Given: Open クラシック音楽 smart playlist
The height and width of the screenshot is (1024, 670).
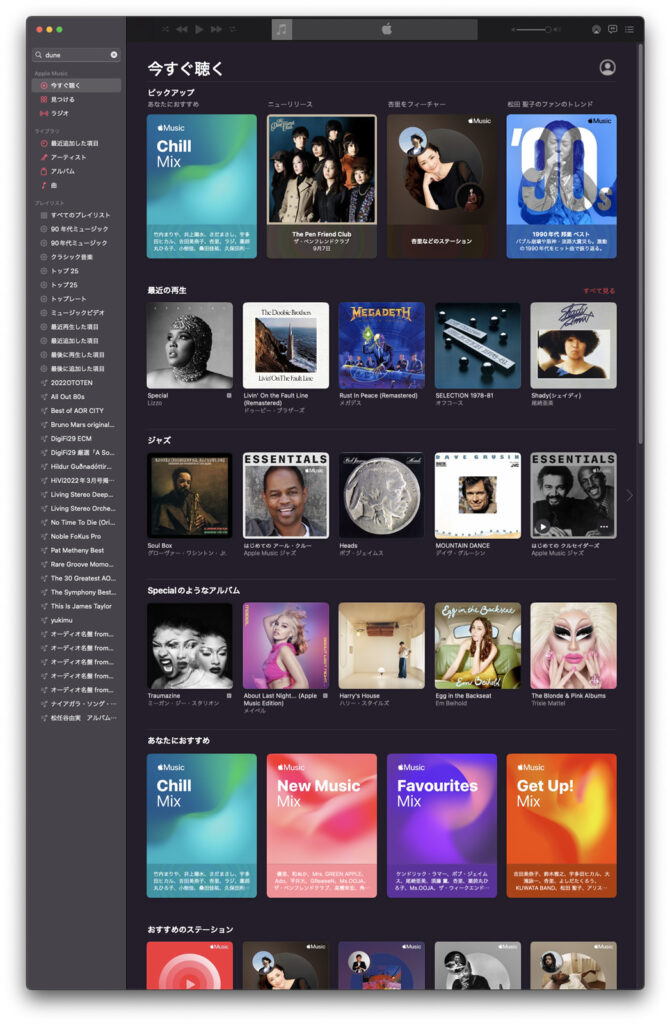Looking at the screenshot, I should pos(76,257).
